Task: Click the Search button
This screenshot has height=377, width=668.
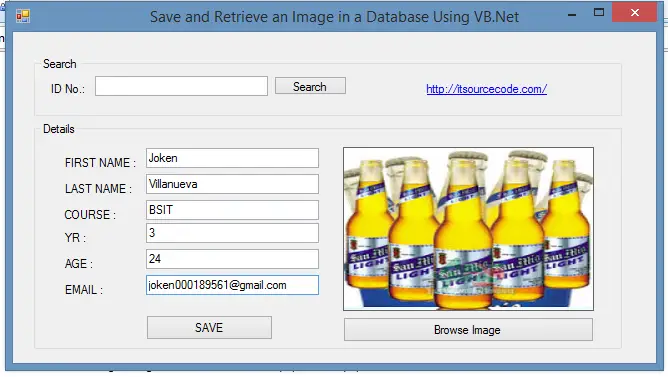Action: 310,86
